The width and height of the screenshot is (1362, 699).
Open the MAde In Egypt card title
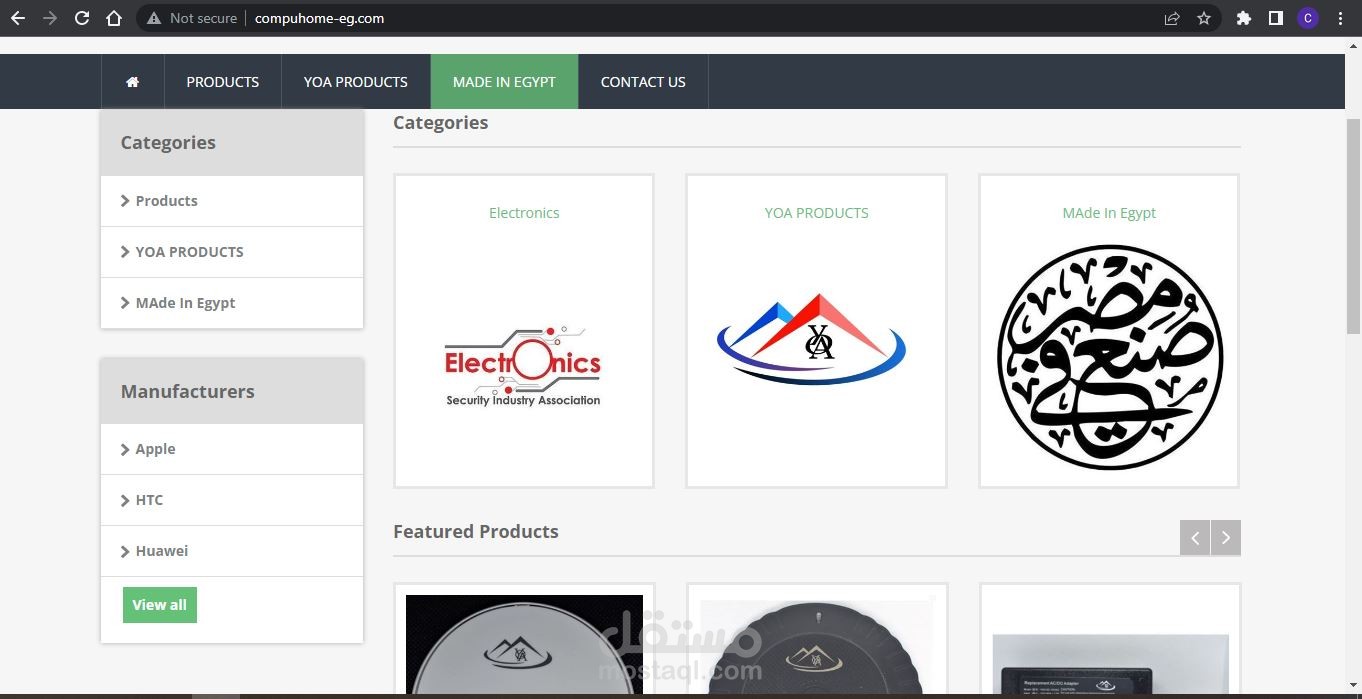(1109, 213)
